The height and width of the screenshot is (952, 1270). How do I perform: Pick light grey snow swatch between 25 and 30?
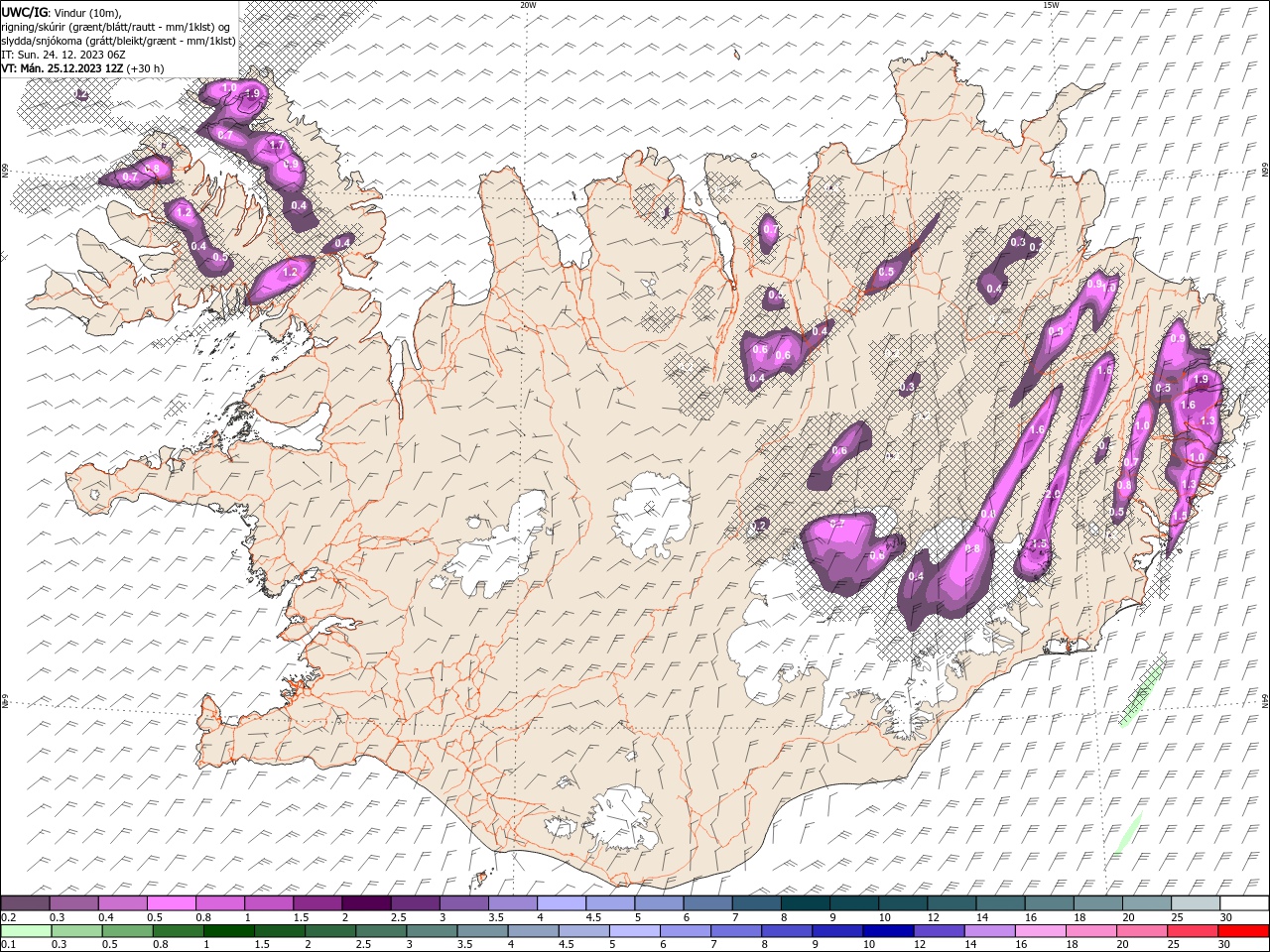[x=1194, y=903]
